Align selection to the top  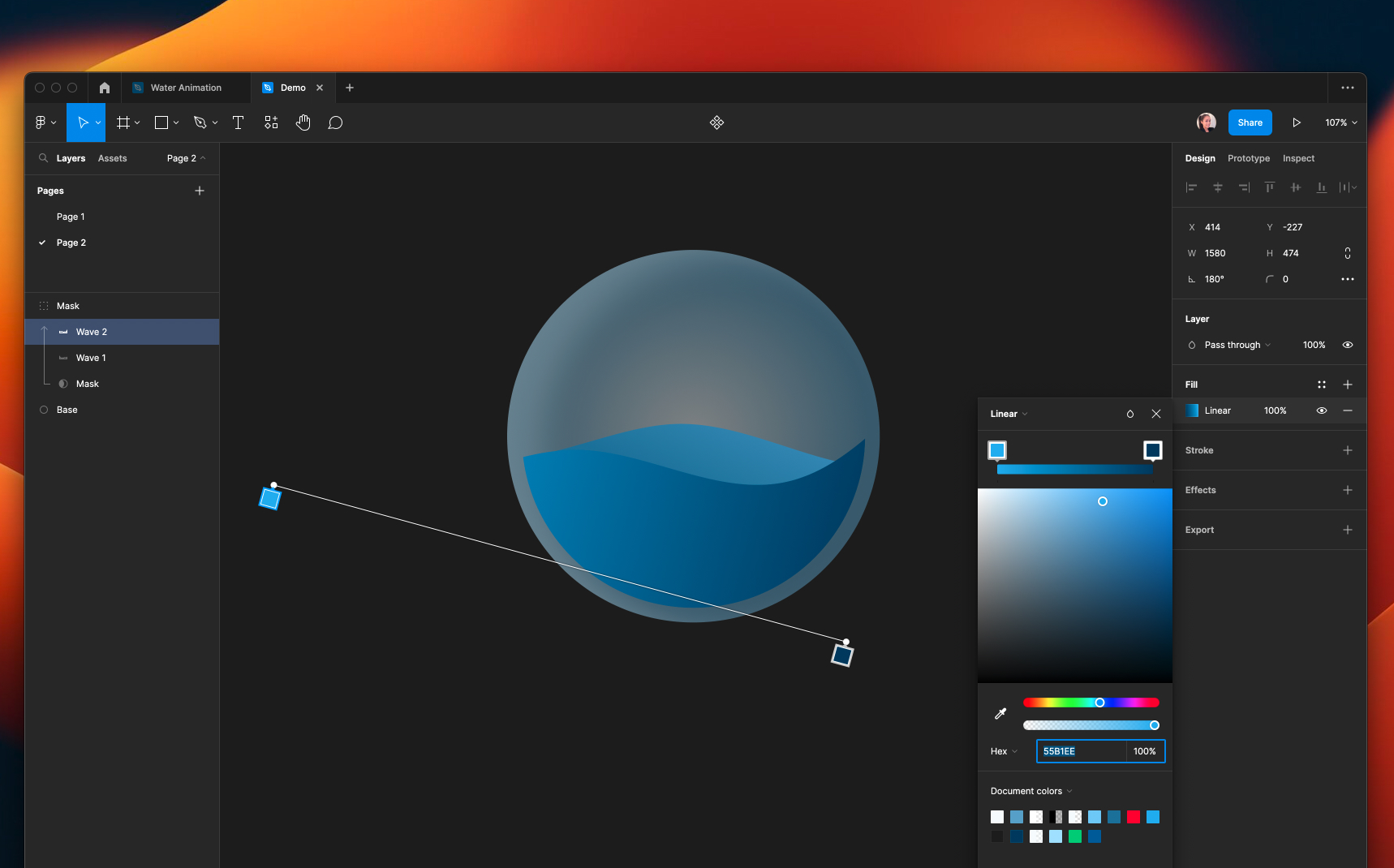(1270, 187)
